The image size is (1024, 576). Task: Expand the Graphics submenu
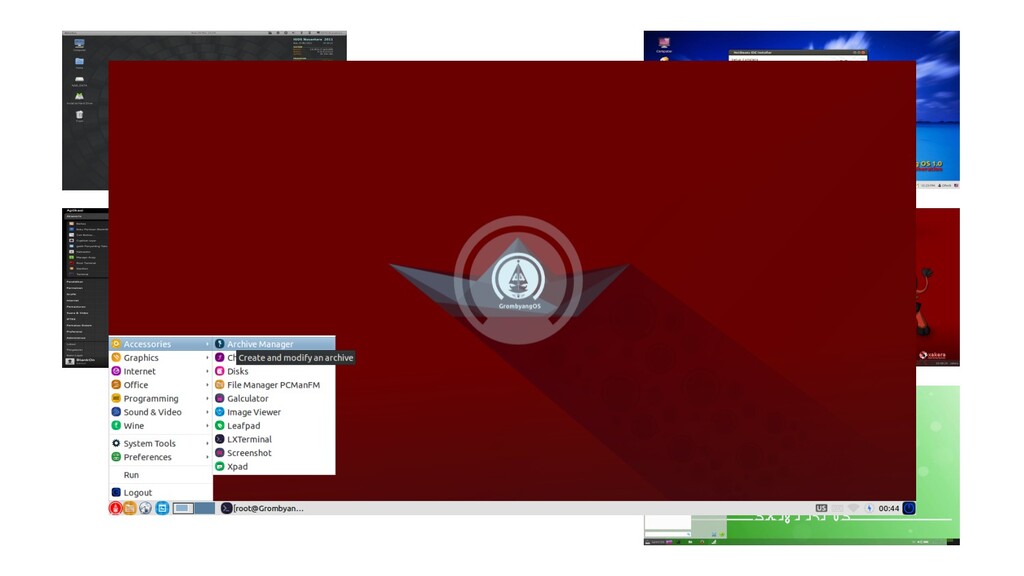(161, 358)
